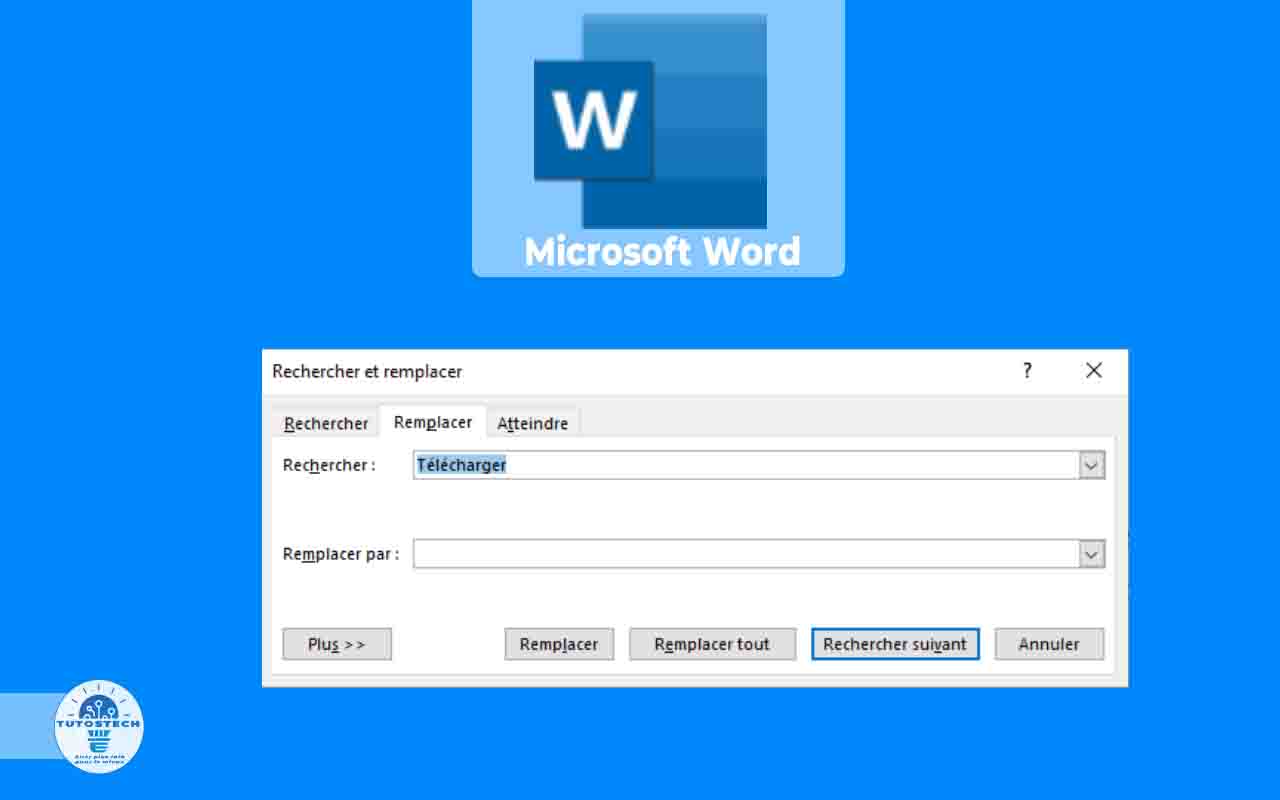
Task: Open the Atteindre tab
Action: pos(533,423)
